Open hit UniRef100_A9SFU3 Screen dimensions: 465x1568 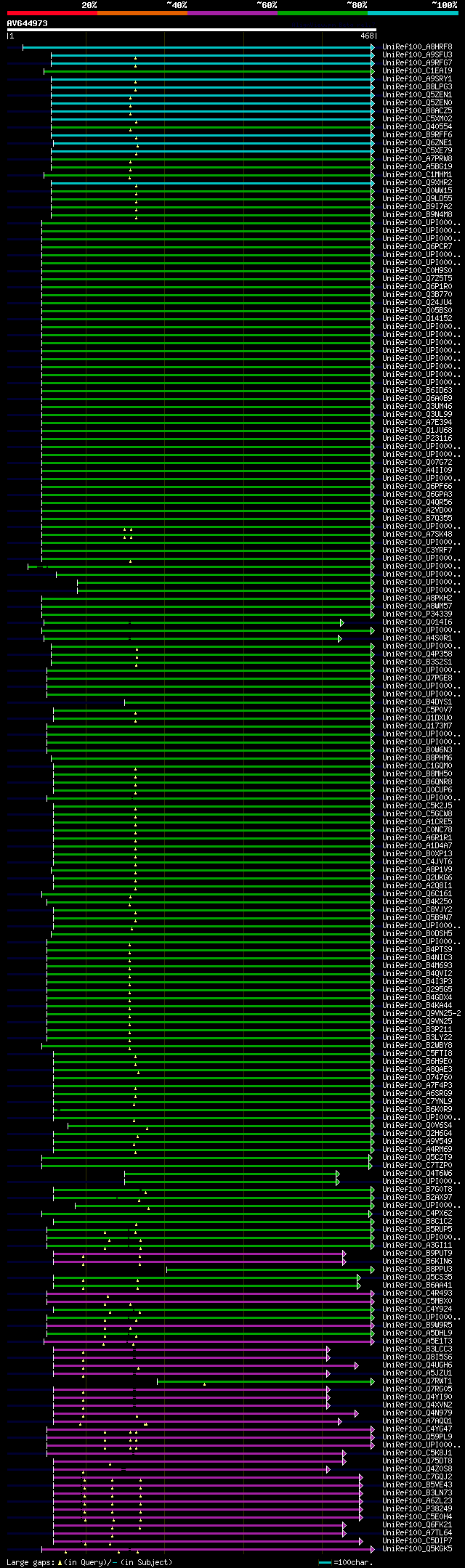[x=417, y=55]
